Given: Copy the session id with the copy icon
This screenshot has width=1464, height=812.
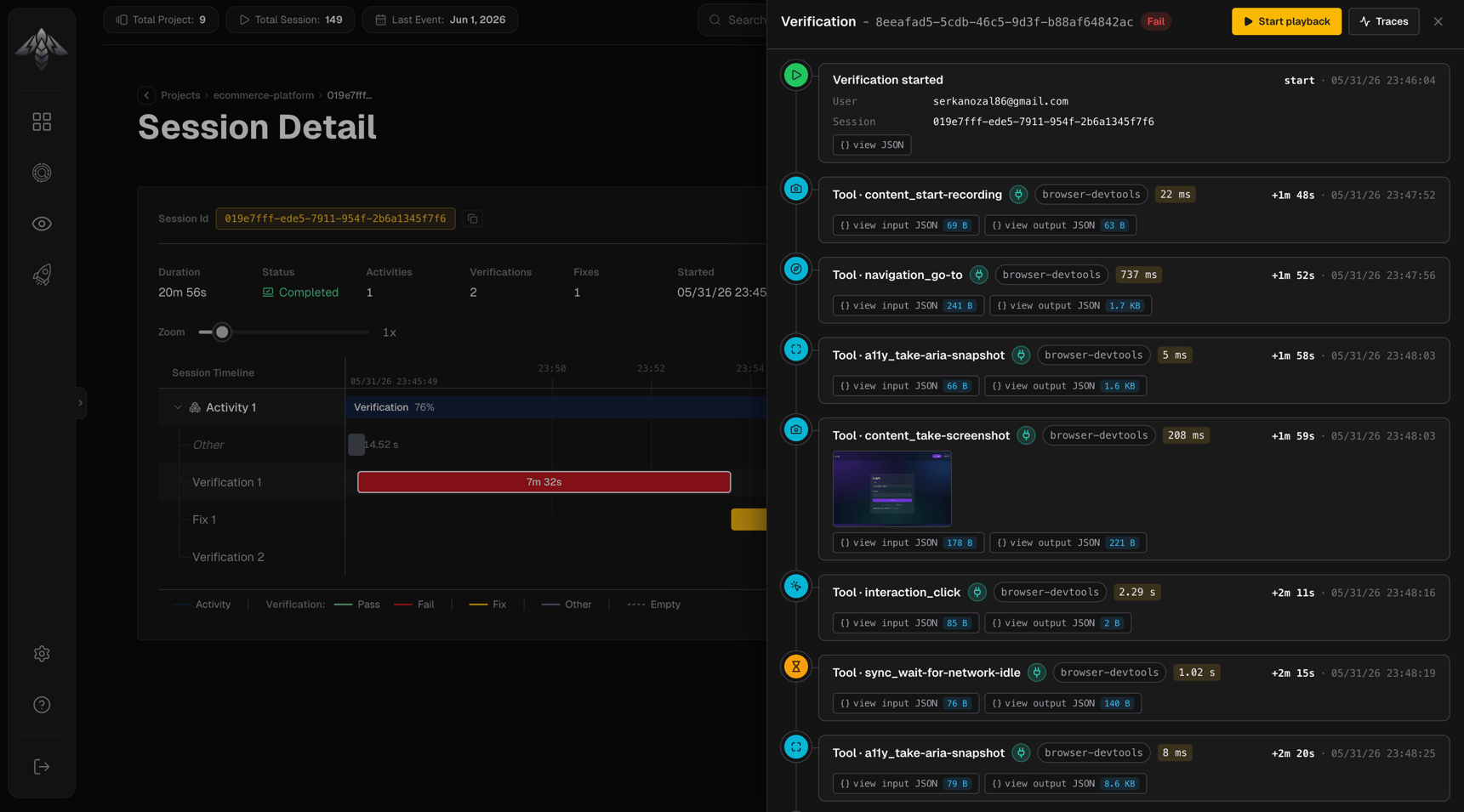Looking at the screenshot, I should 473,219.
